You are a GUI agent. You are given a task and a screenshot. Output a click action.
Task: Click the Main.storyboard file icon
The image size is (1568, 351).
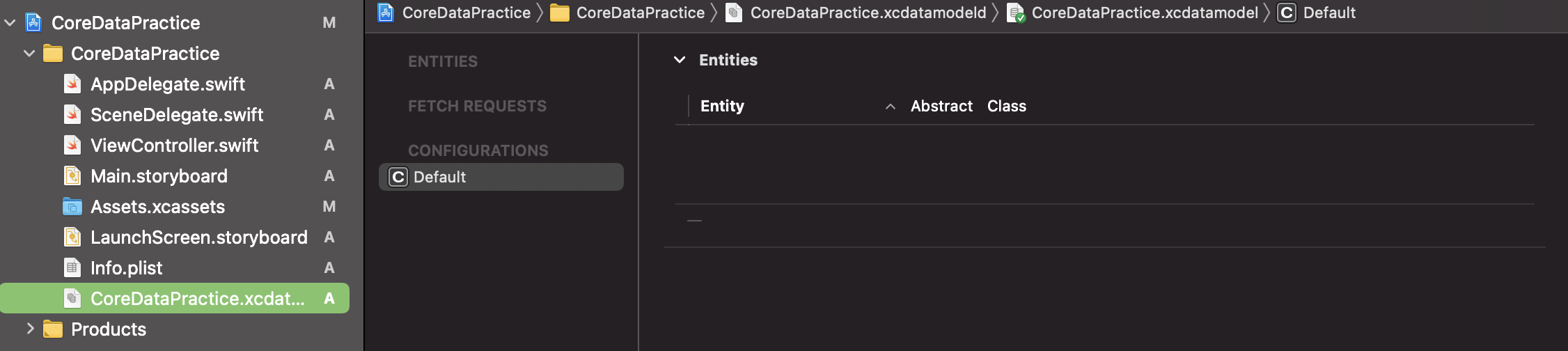[x=72, y=176]
